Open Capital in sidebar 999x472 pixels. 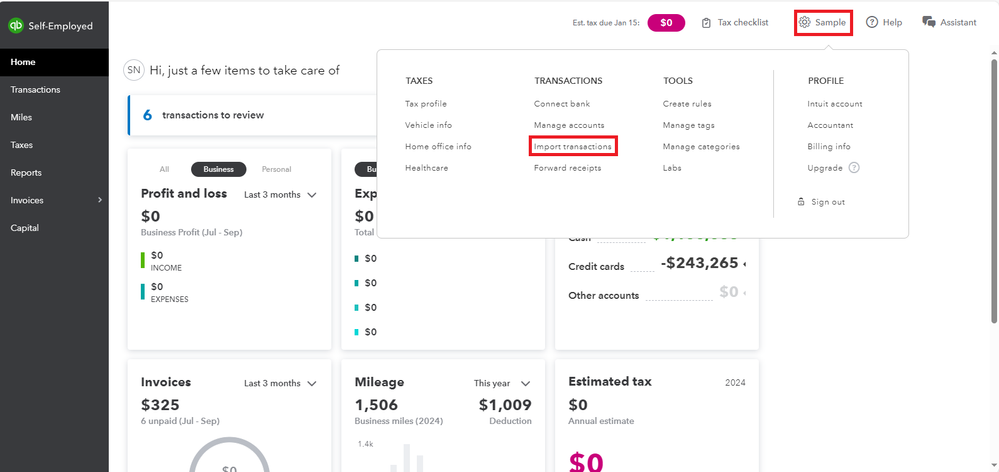[54, 228]
